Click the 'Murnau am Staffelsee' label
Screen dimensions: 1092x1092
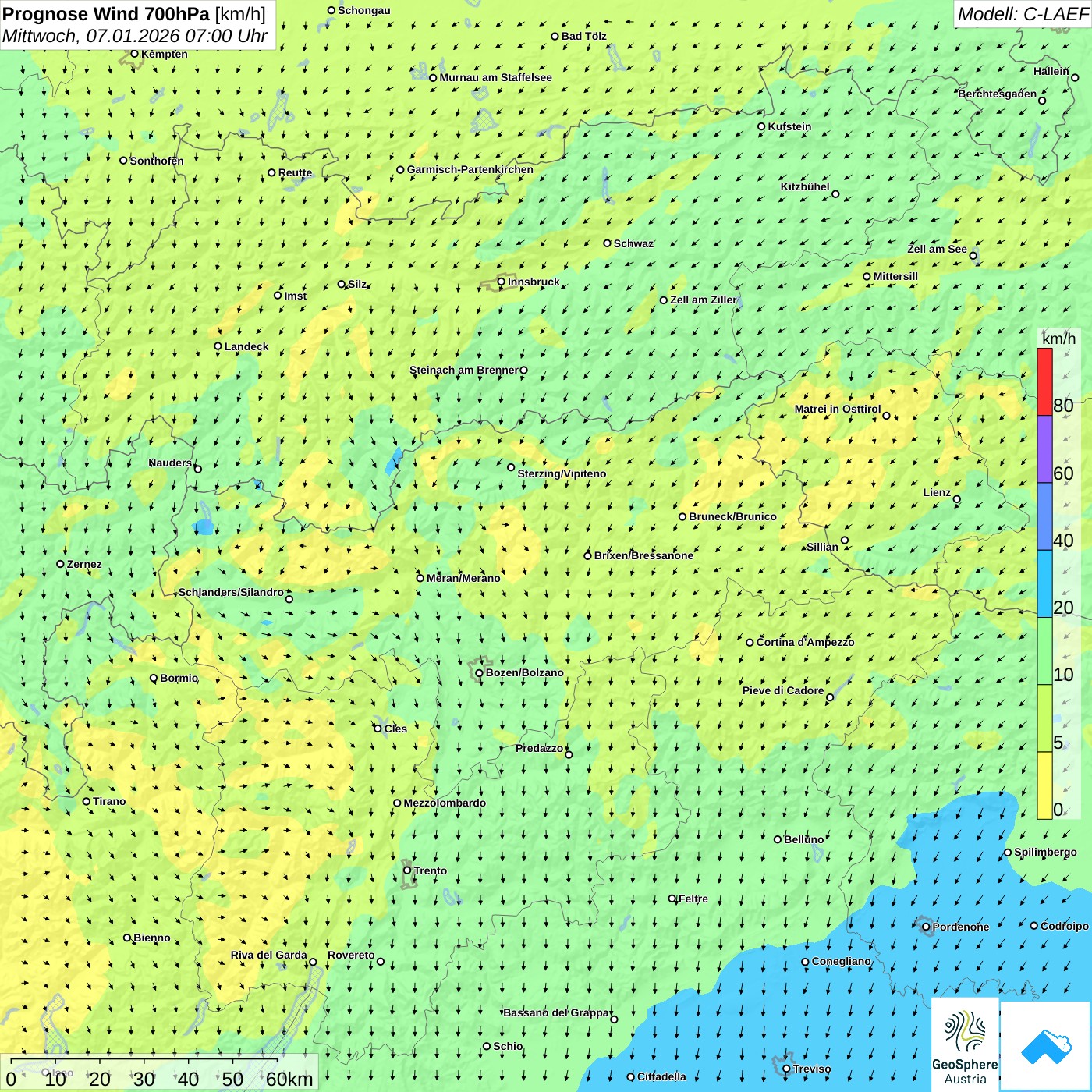tap(496, 77)
